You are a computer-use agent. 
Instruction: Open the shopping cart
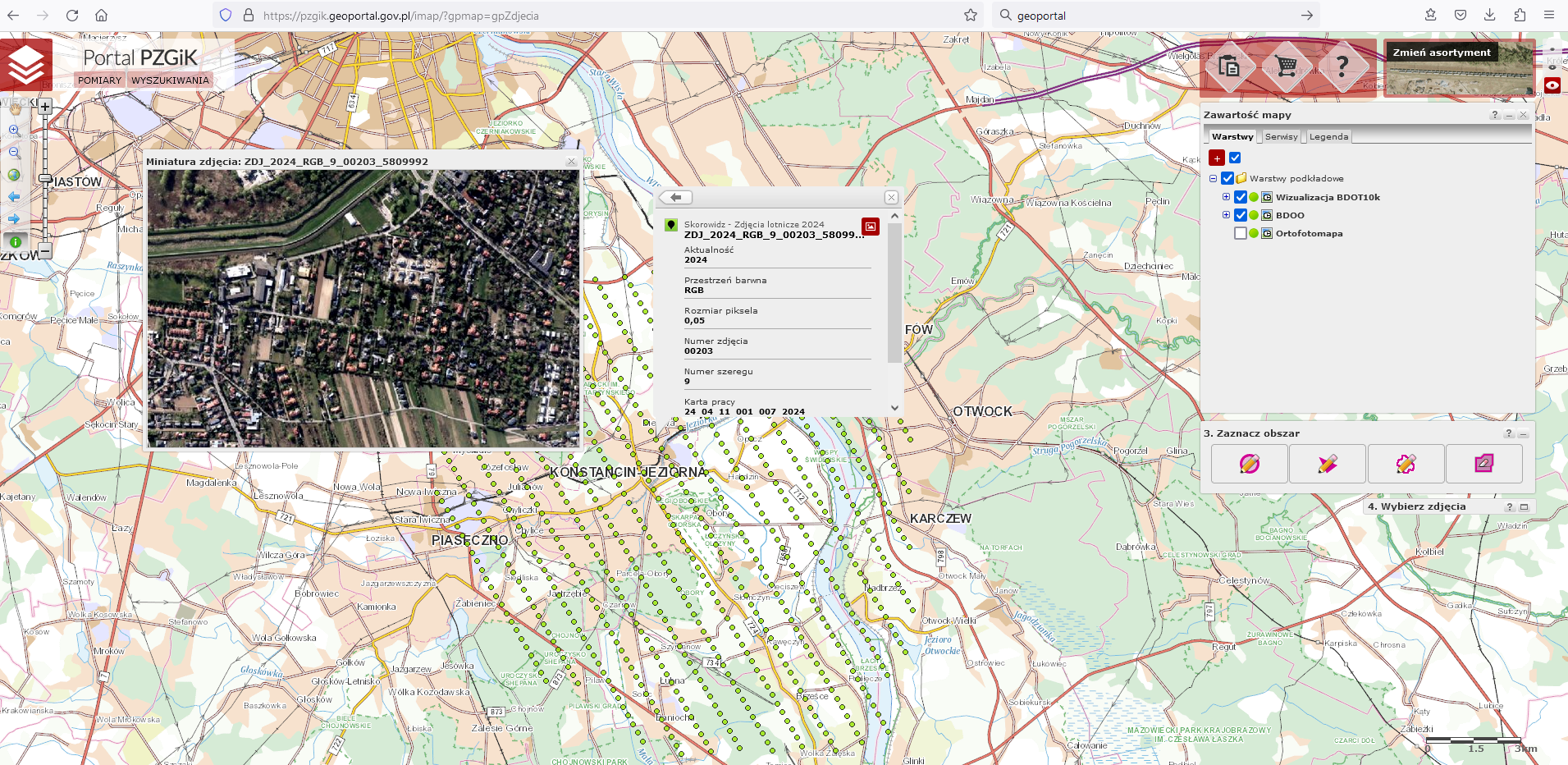click(1286, 66)
